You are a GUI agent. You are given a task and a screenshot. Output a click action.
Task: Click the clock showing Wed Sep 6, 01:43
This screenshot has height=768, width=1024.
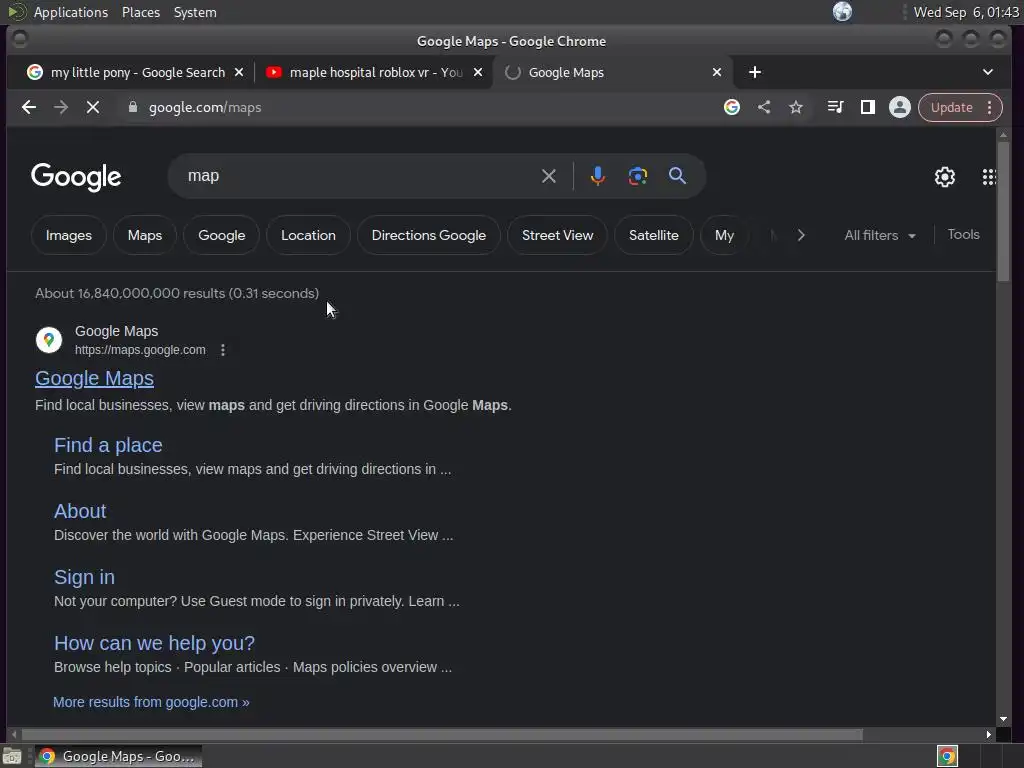pyautogui.click(x=966, y=12)
